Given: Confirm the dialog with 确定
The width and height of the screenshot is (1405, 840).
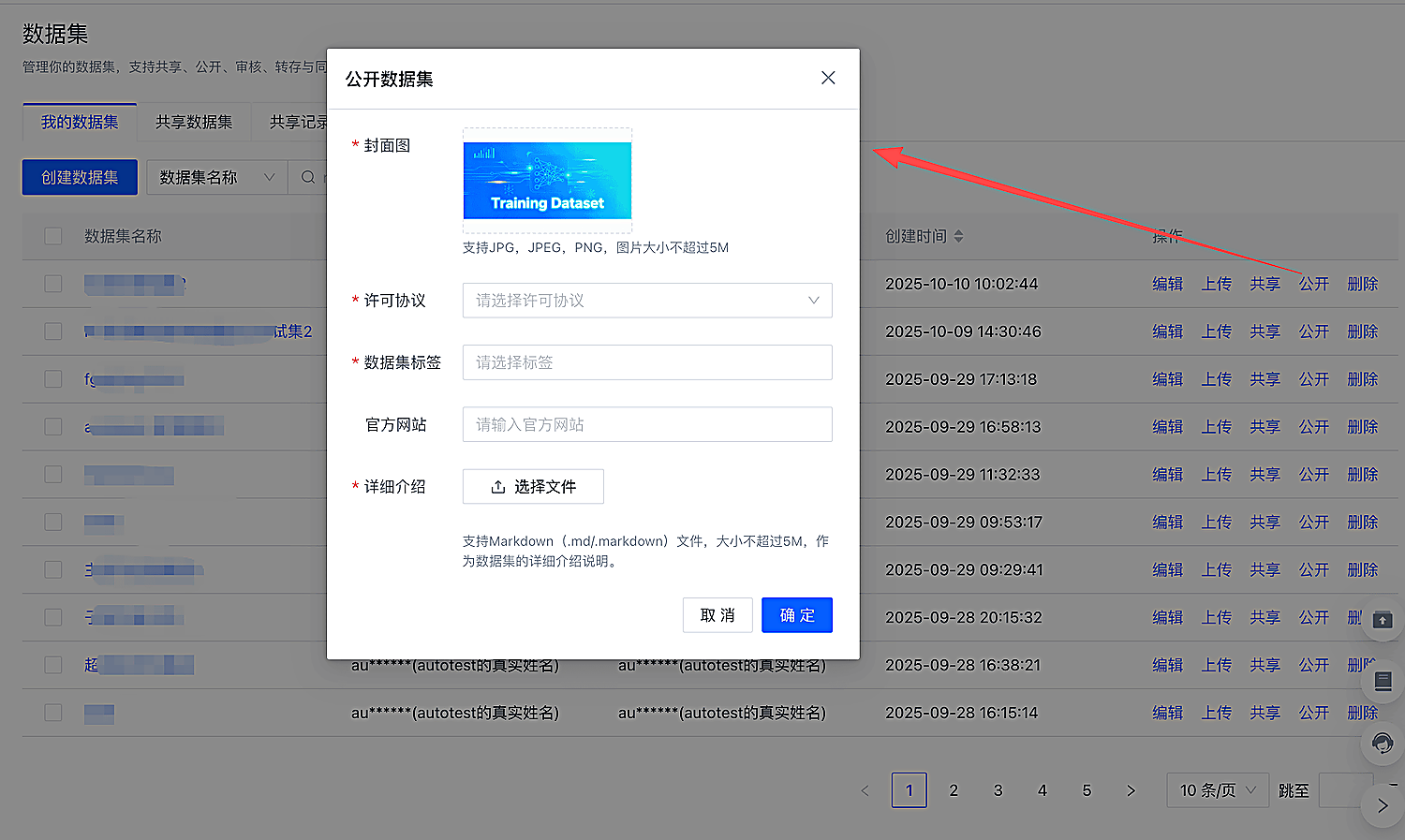Looking at the screenshot, I should [x=797, y=615].
